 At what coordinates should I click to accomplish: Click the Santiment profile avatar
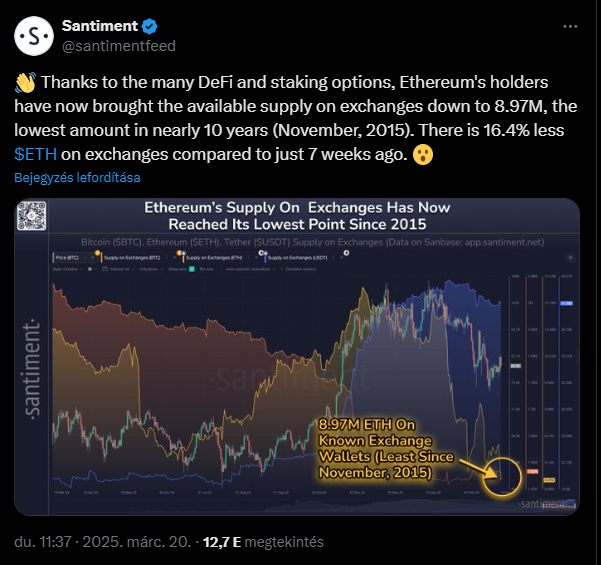point(34,36)
